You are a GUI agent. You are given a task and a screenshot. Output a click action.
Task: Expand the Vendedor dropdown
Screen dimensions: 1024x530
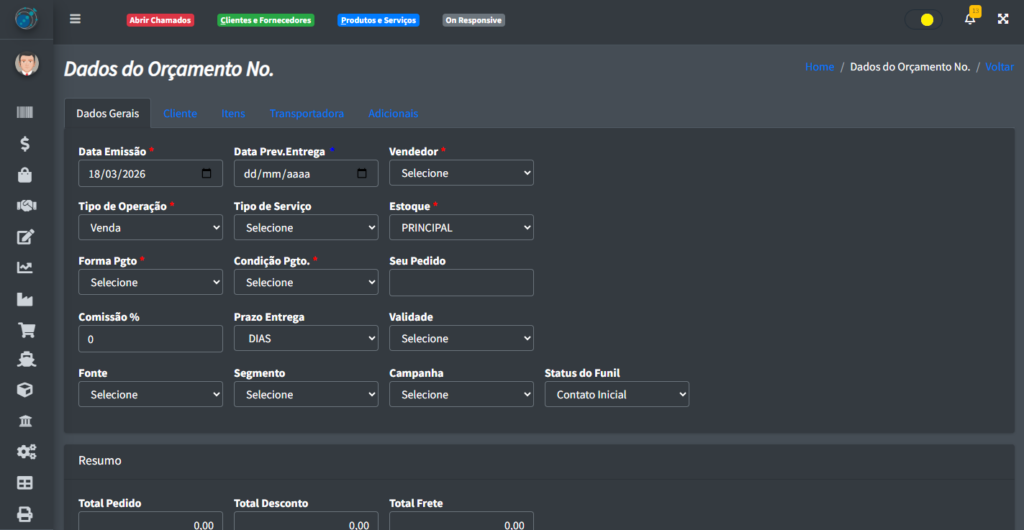461,173
